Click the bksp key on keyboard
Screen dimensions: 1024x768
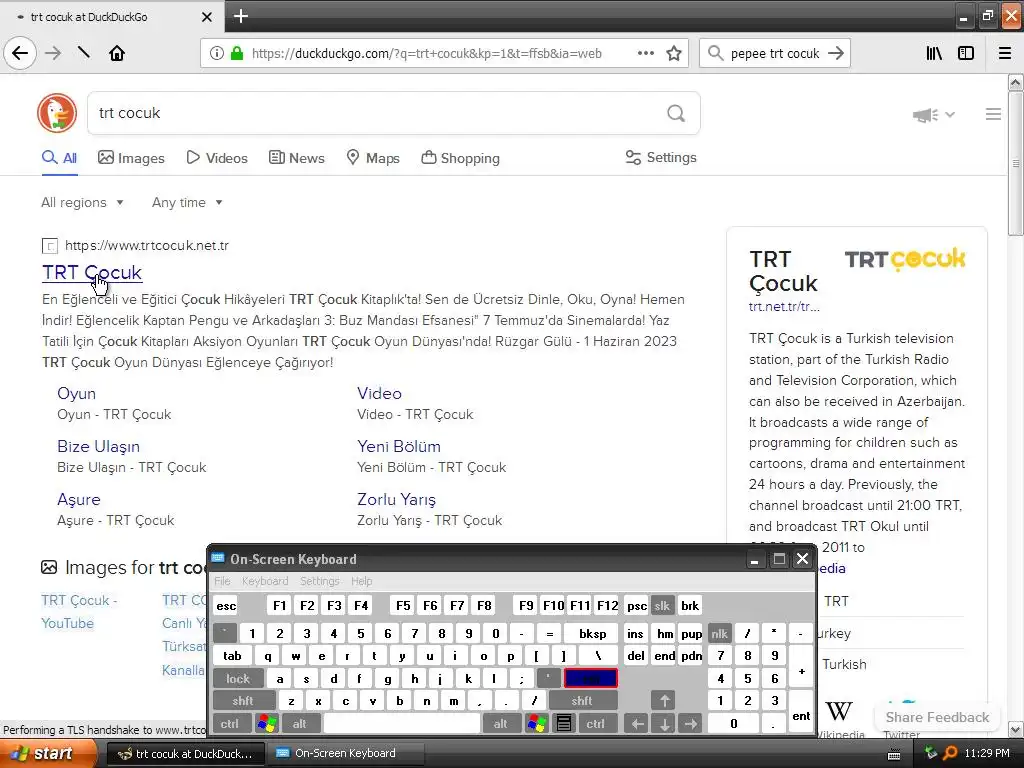point(592,633)
